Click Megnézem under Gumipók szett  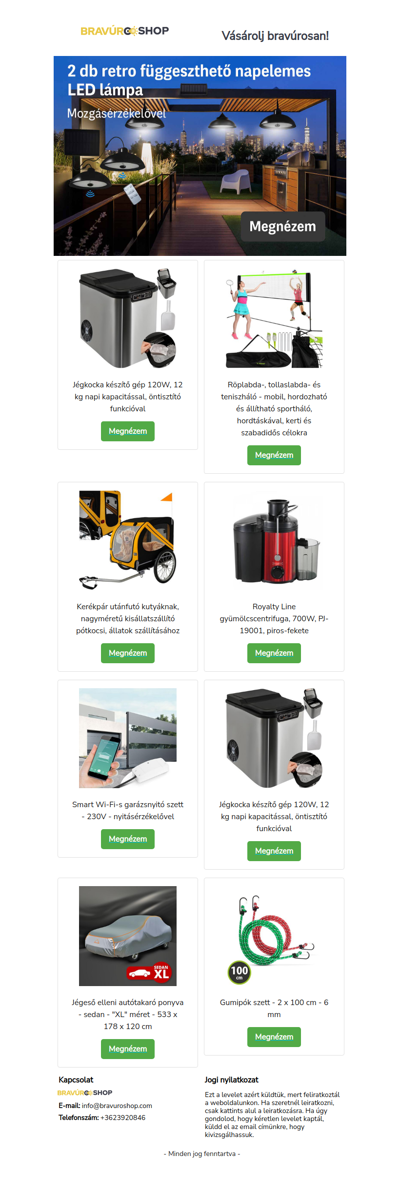pyautogui.click(x=274, y=1037)
